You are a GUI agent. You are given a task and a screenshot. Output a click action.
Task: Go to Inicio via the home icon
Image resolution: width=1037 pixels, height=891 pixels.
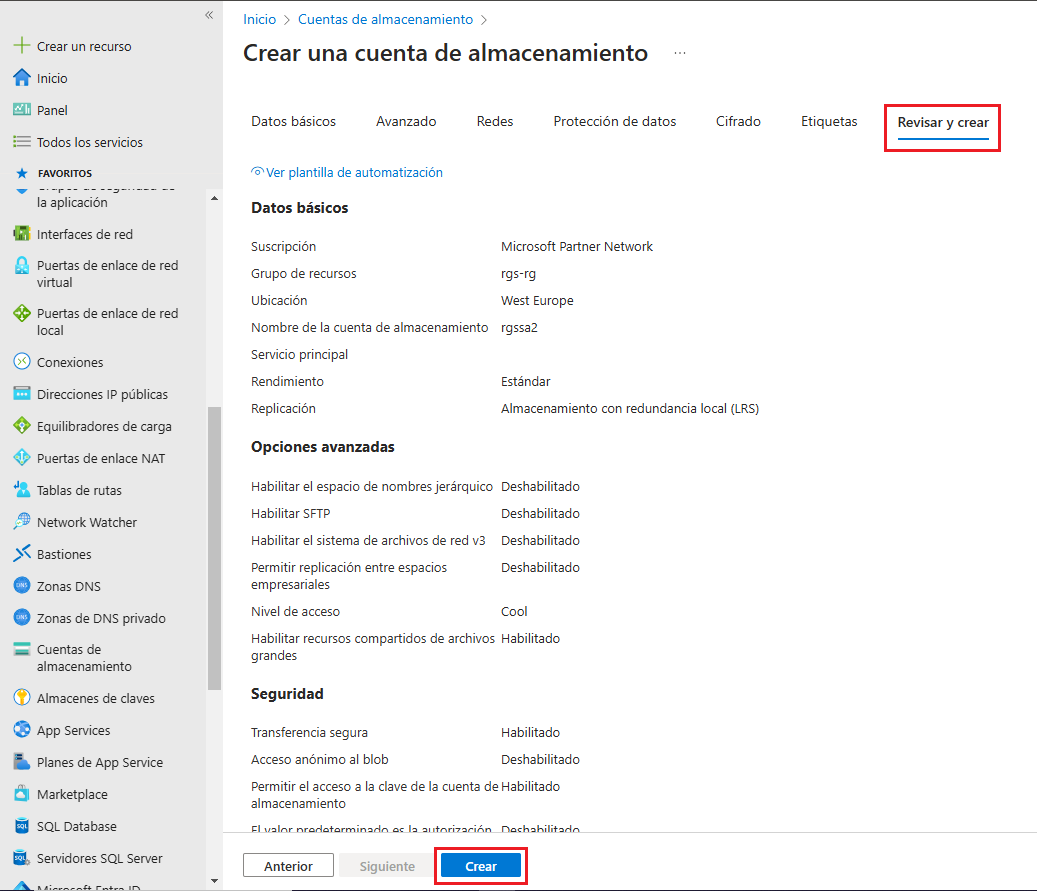click(x=20, y=77)
